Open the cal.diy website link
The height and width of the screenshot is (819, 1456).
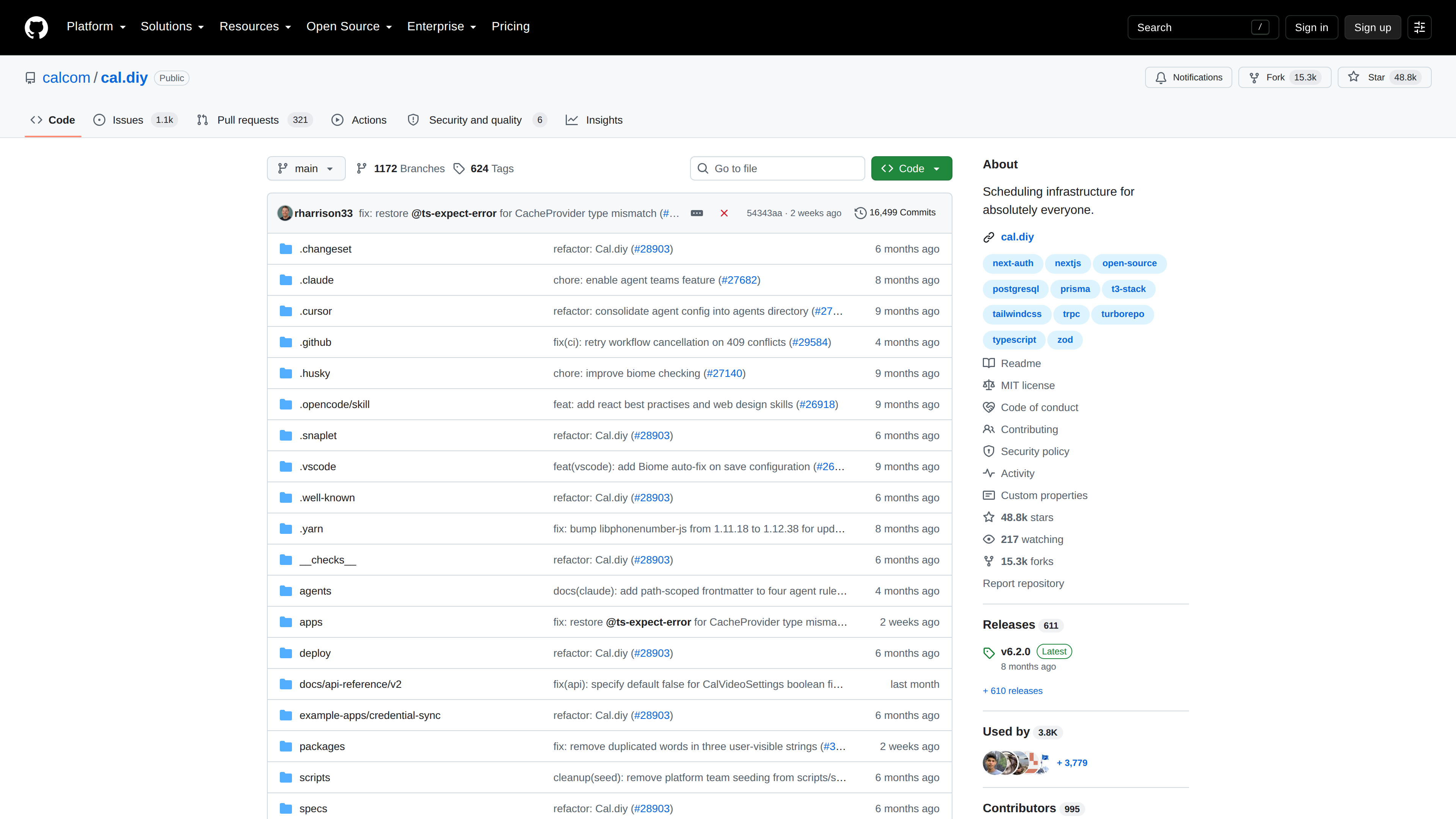tap(1017, 237)
